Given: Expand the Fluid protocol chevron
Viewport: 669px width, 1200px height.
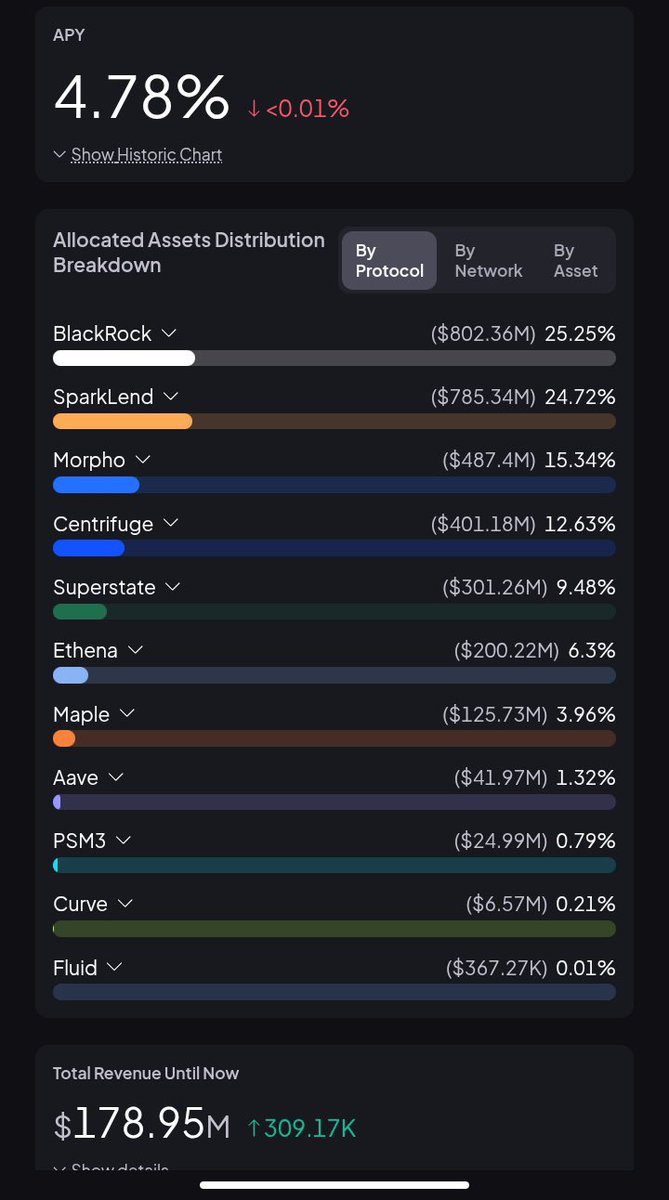Looking at the screenshot, I should (115, 967).
